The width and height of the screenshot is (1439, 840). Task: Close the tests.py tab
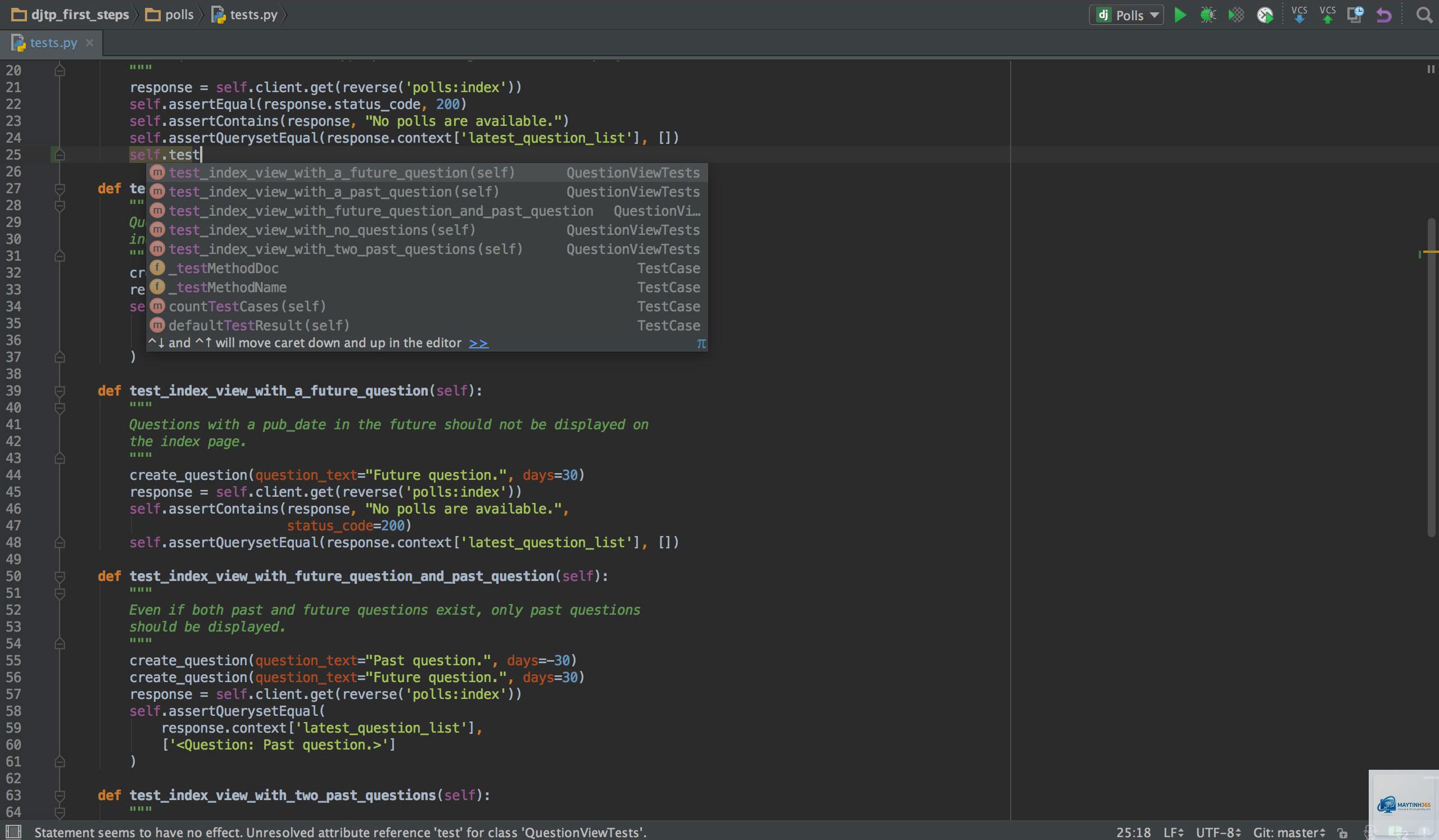pos(89,43)
